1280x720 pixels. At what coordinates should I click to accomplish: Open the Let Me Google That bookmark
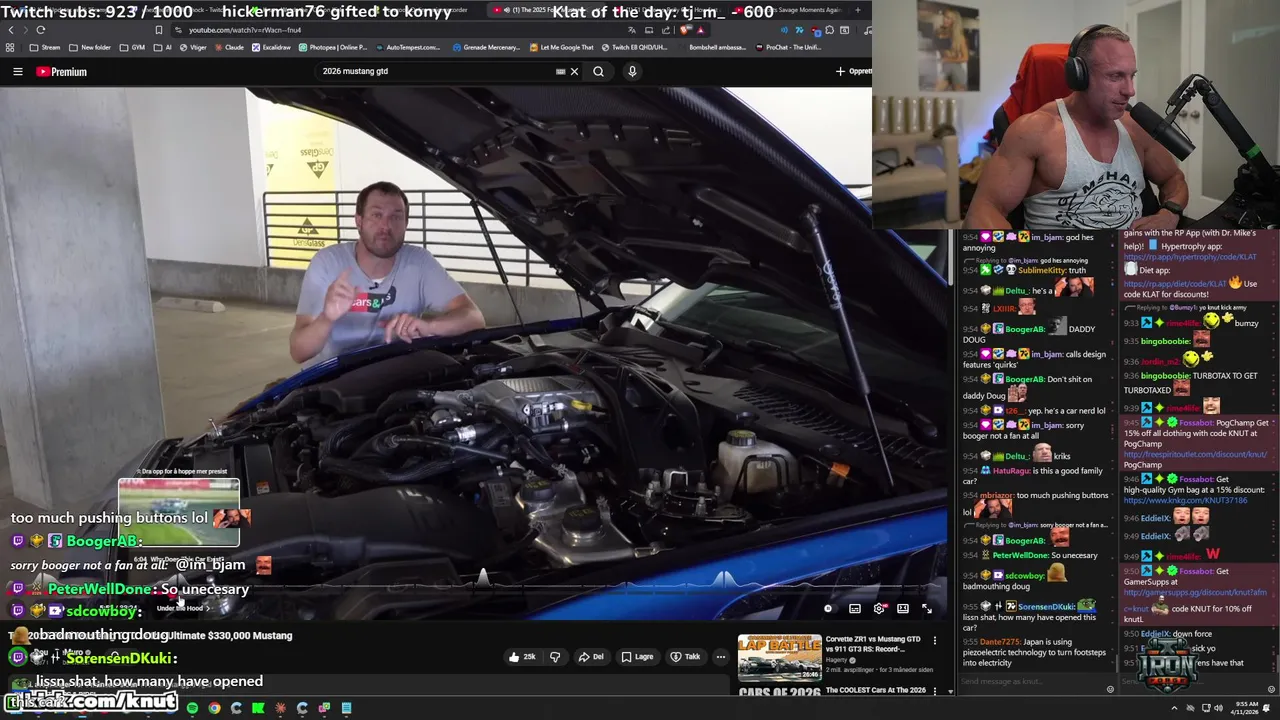click(x=561, y=47)
